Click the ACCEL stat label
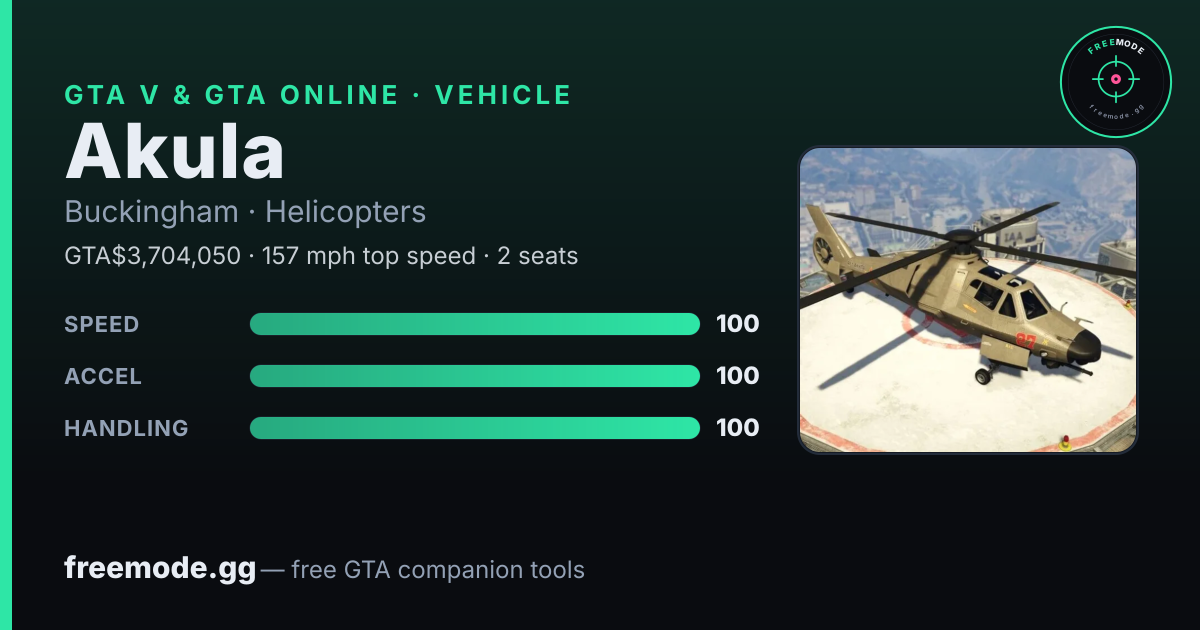The width and height of the screenshot is (1200, 630). pos(103,376)
